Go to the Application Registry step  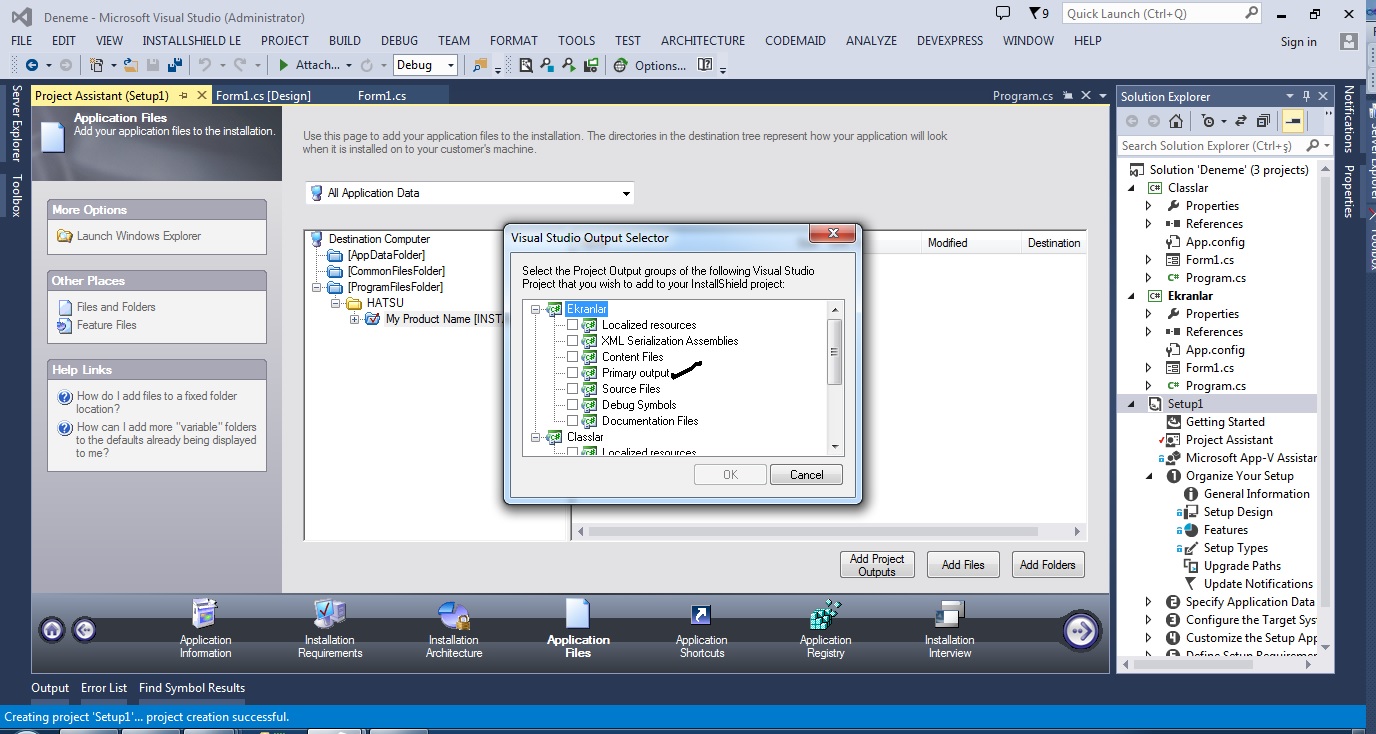[x=826, y=630]
